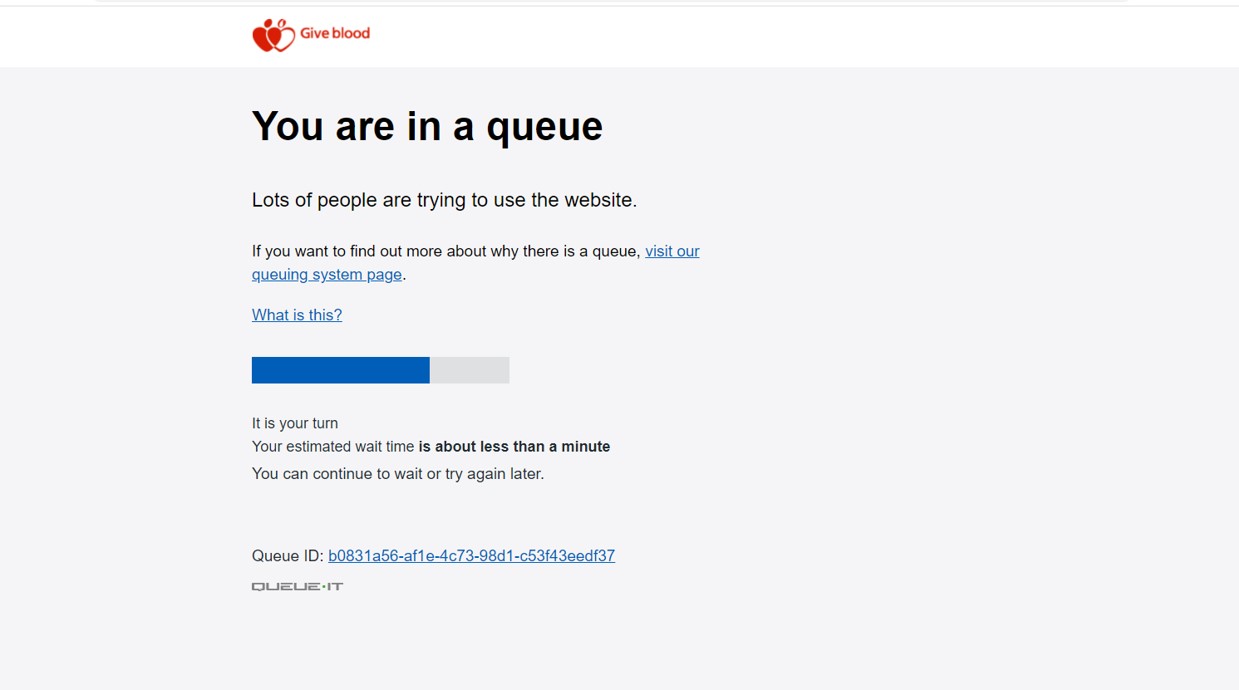Click the grey unfilled part of progress bar
Viewport: 1239px width, 690px height.
click(469, 370)
